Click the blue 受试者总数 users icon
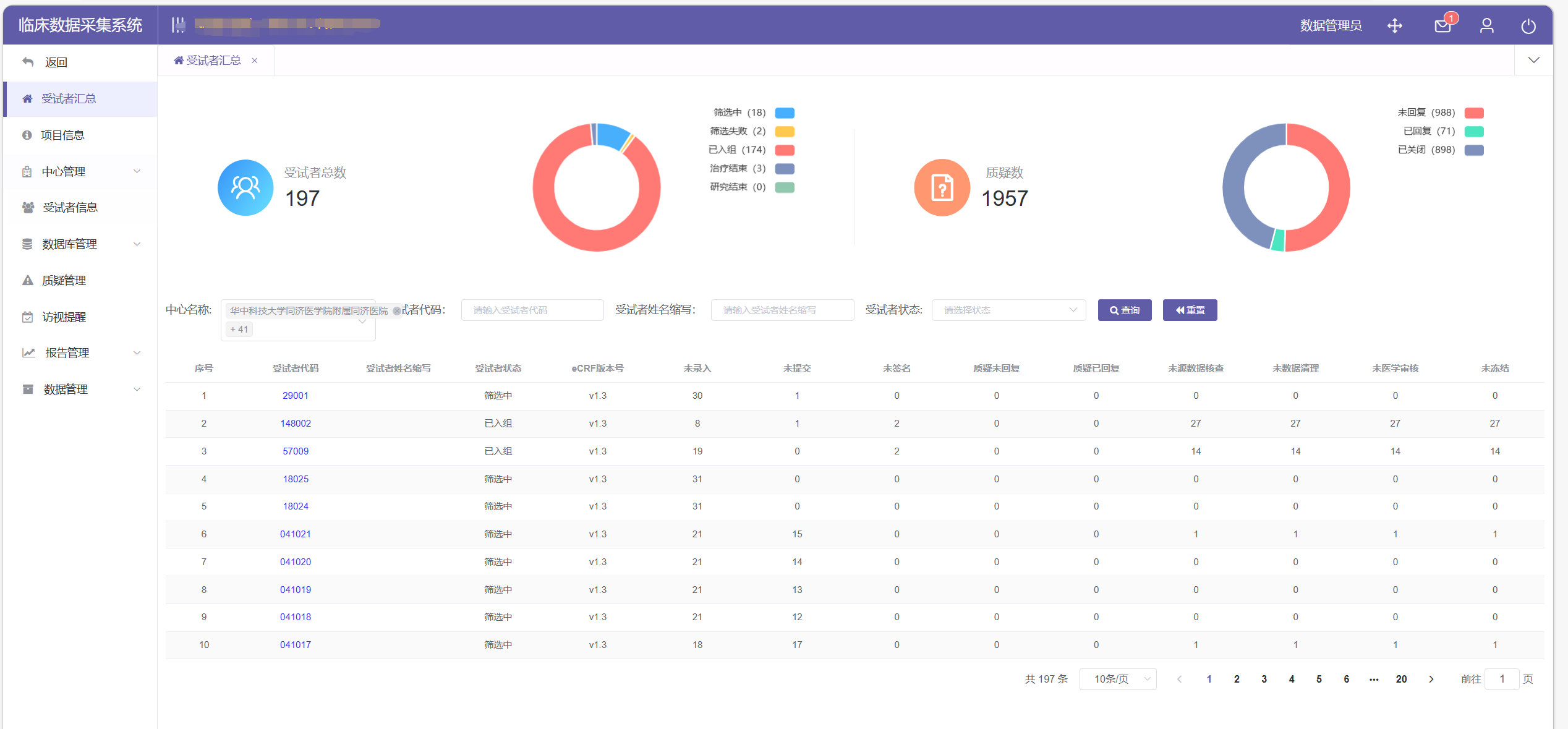 245,187
